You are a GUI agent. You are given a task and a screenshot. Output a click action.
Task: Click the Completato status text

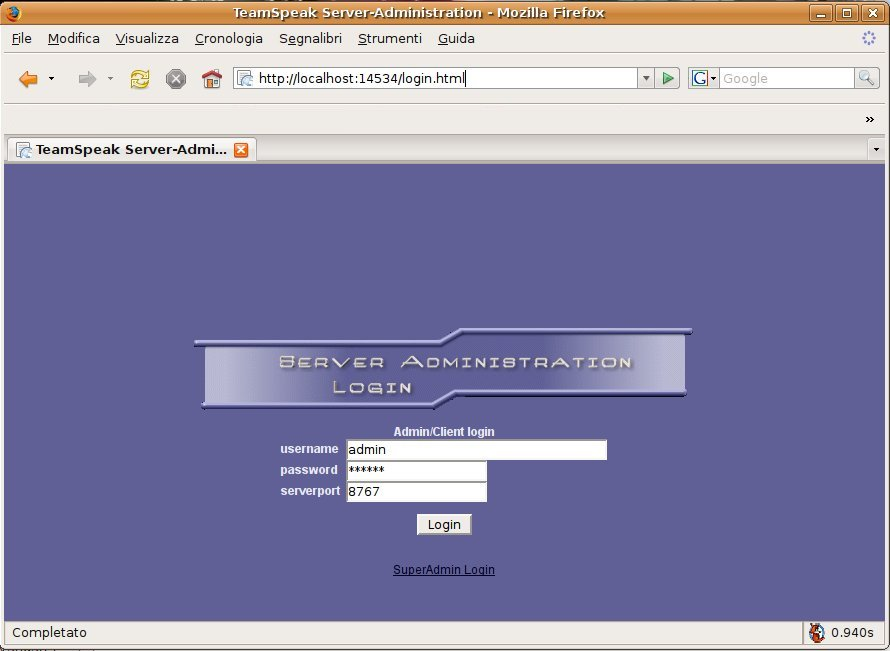click(49, 632)
